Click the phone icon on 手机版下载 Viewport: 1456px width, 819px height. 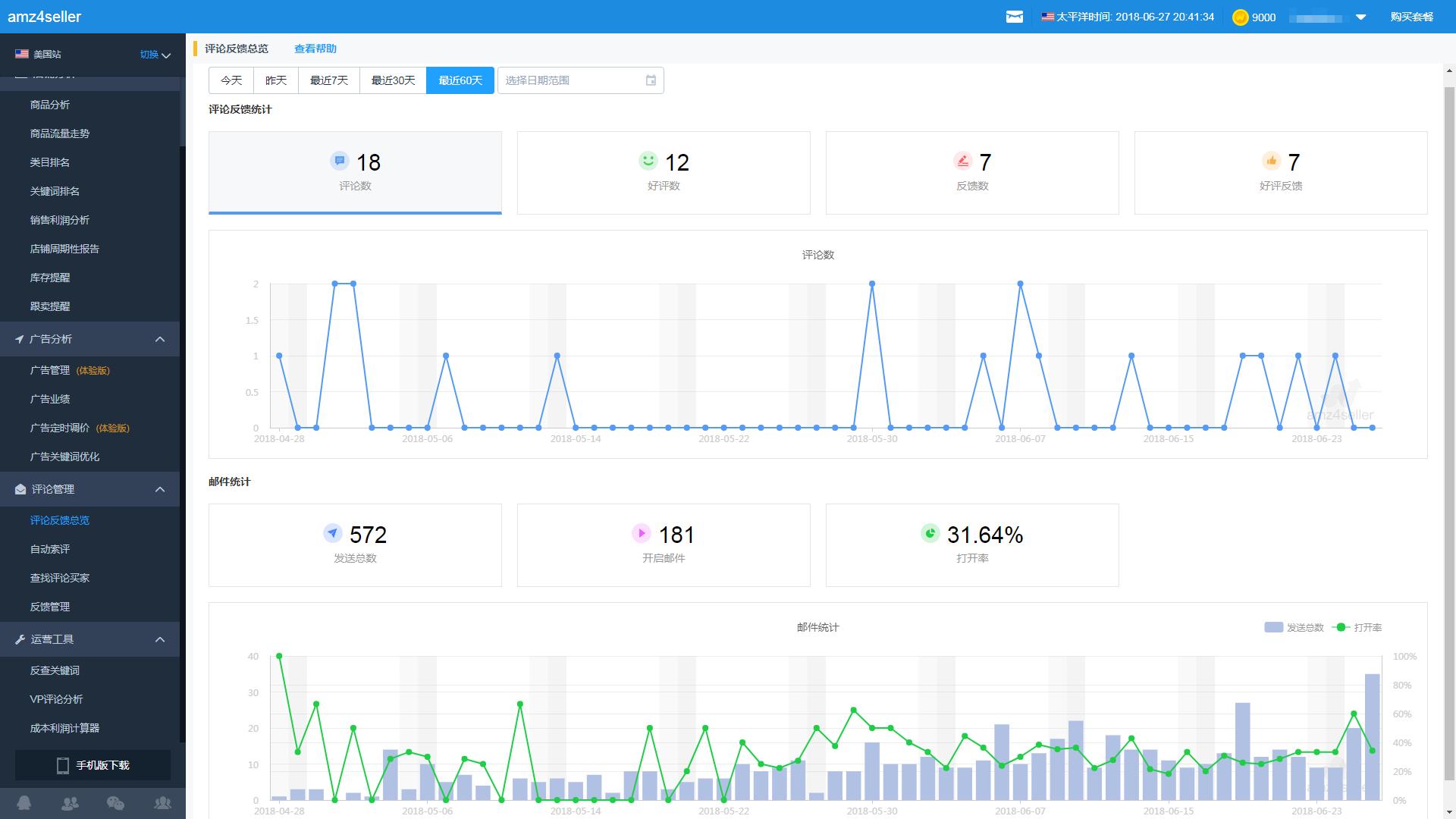click(63, 765)
